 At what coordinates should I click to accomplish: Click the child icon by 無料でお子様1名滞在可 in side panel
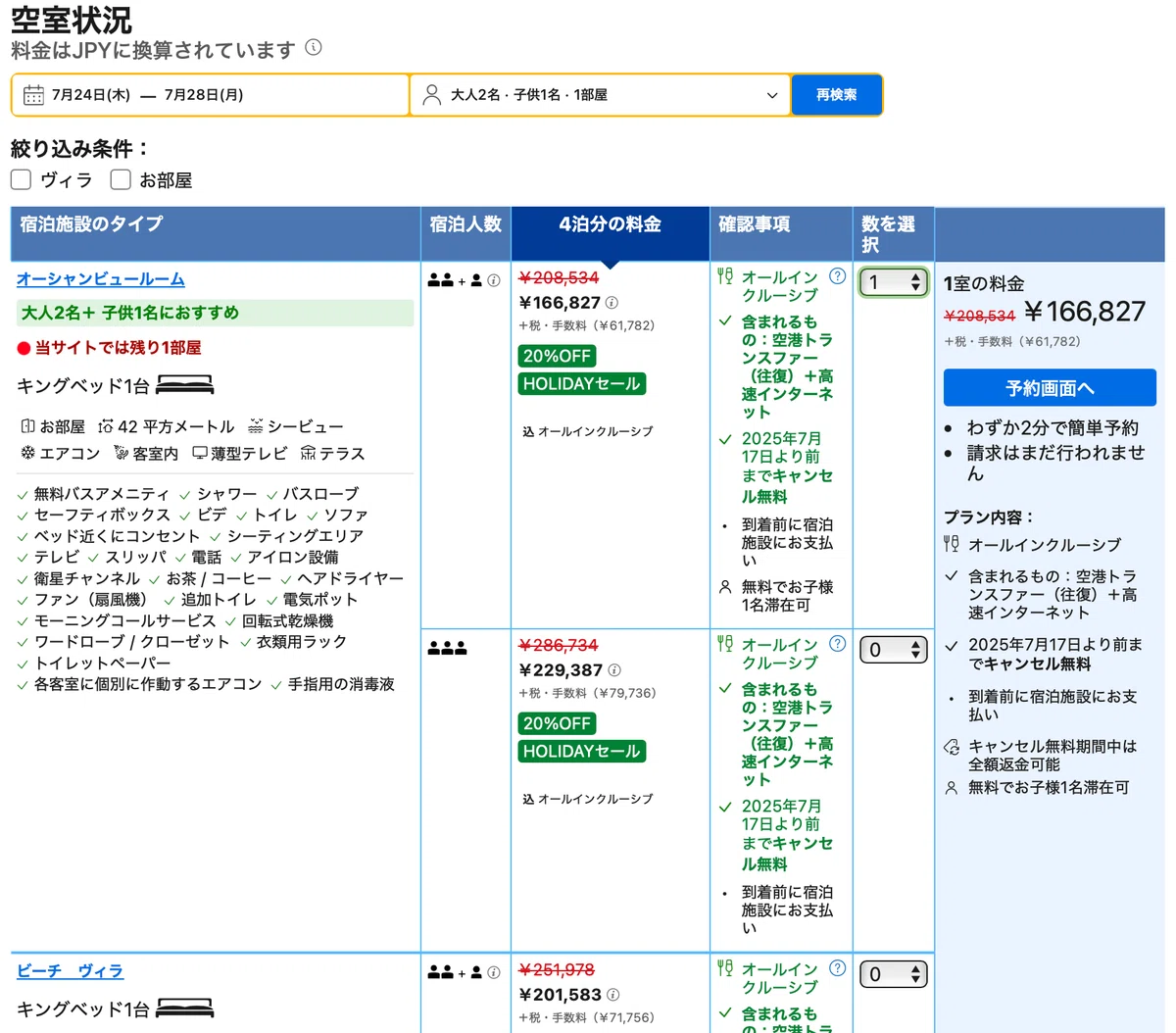[x=951, y=788]
